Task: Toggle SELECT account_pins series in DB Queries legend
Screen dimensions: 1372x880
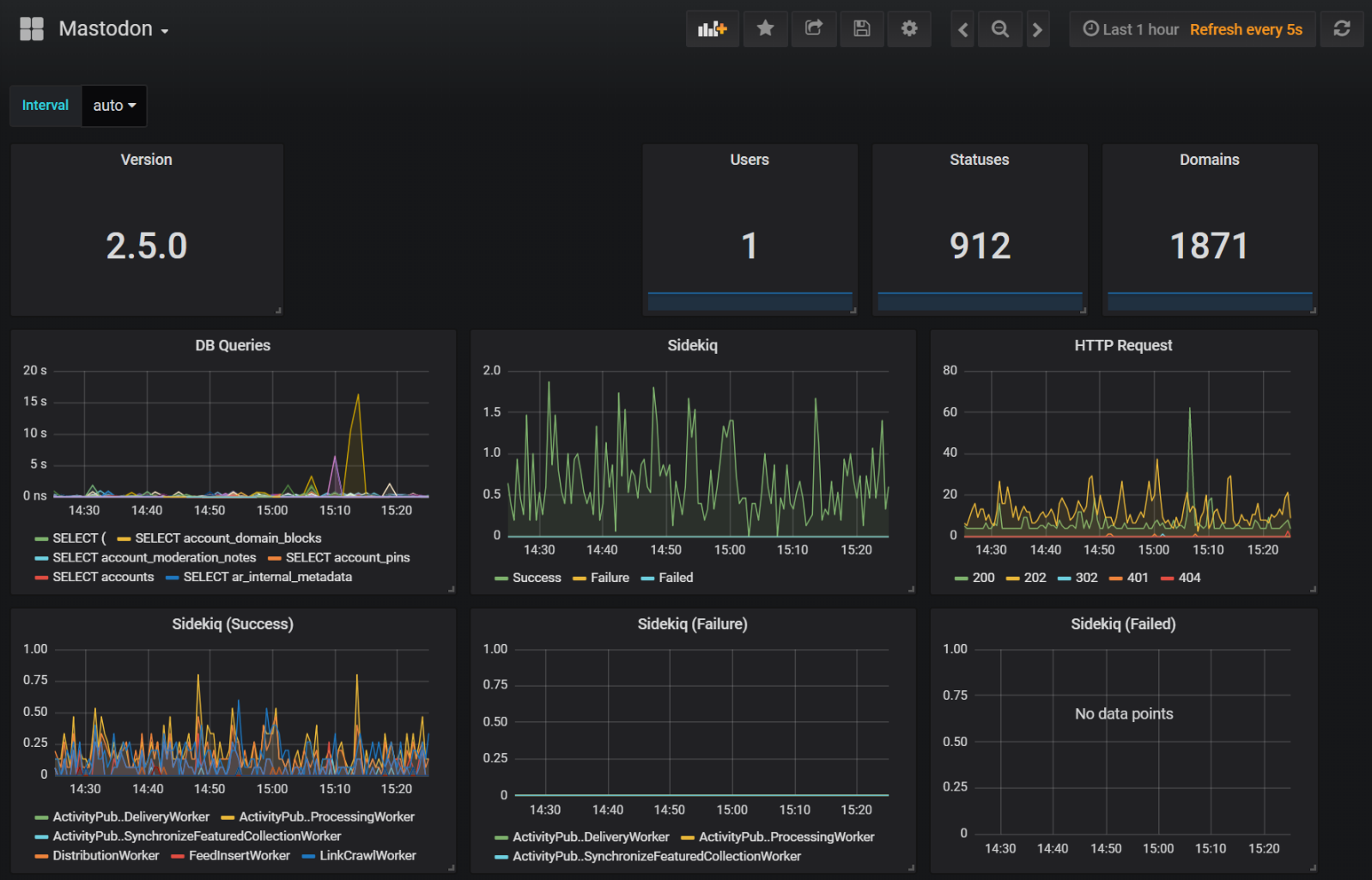Action: [x=347, y=558]
